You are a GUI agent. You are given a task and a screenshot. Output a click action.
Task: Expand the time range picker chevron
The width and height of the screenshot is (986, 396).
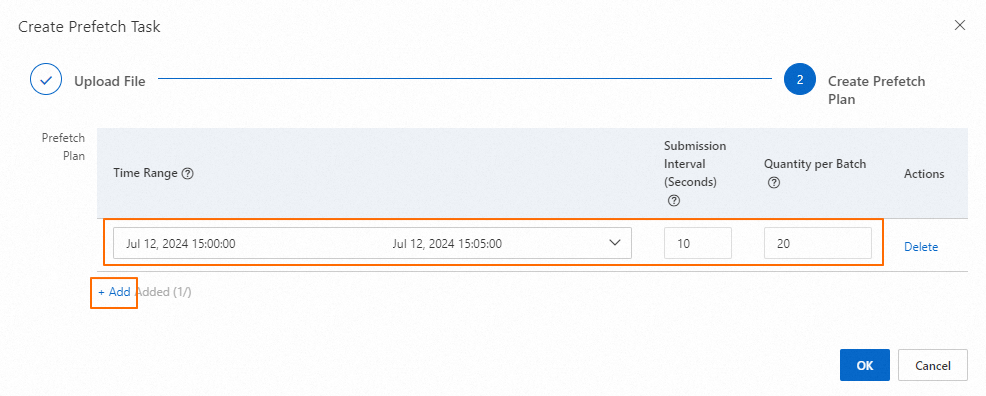616,243
